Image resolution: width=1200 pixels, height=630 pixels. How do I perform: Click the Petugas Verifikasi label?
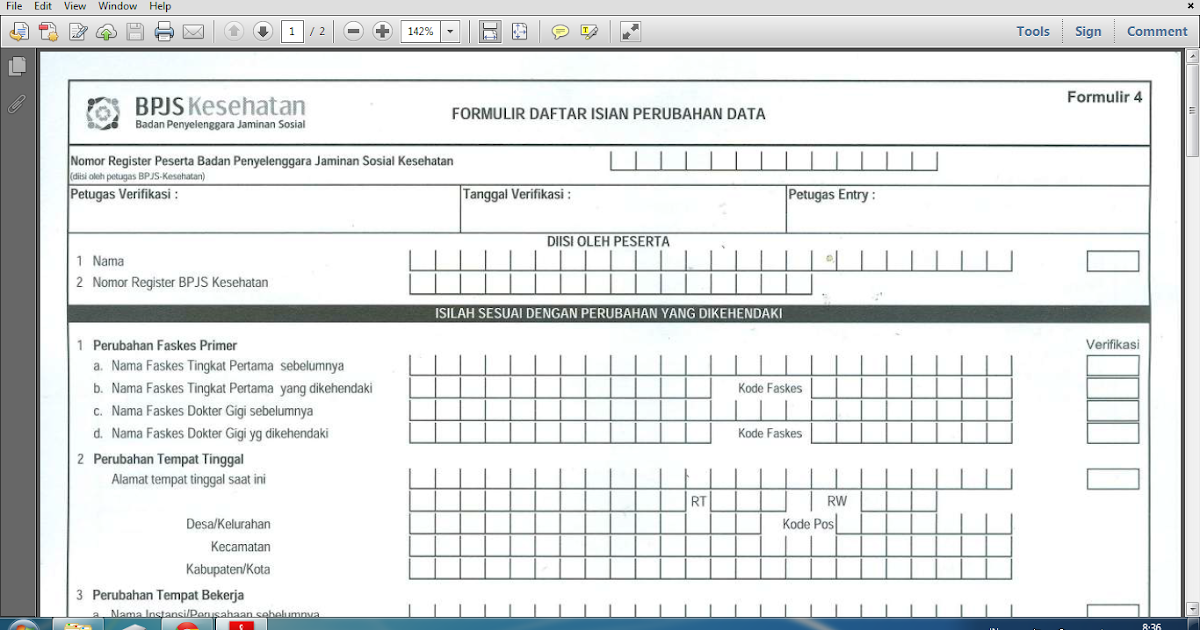124,194
